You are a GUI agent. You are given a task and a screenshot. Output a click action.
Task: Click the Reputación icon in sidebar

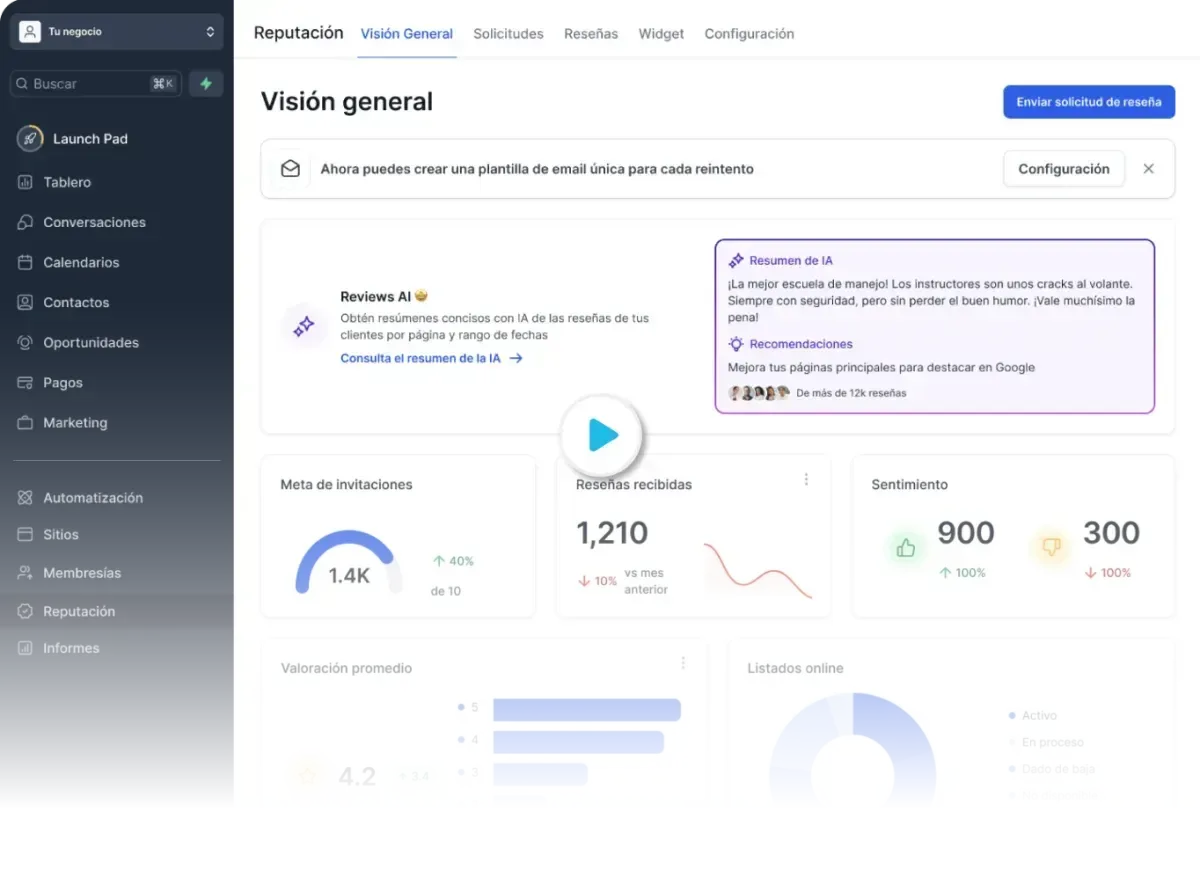[x=25, y=611]
